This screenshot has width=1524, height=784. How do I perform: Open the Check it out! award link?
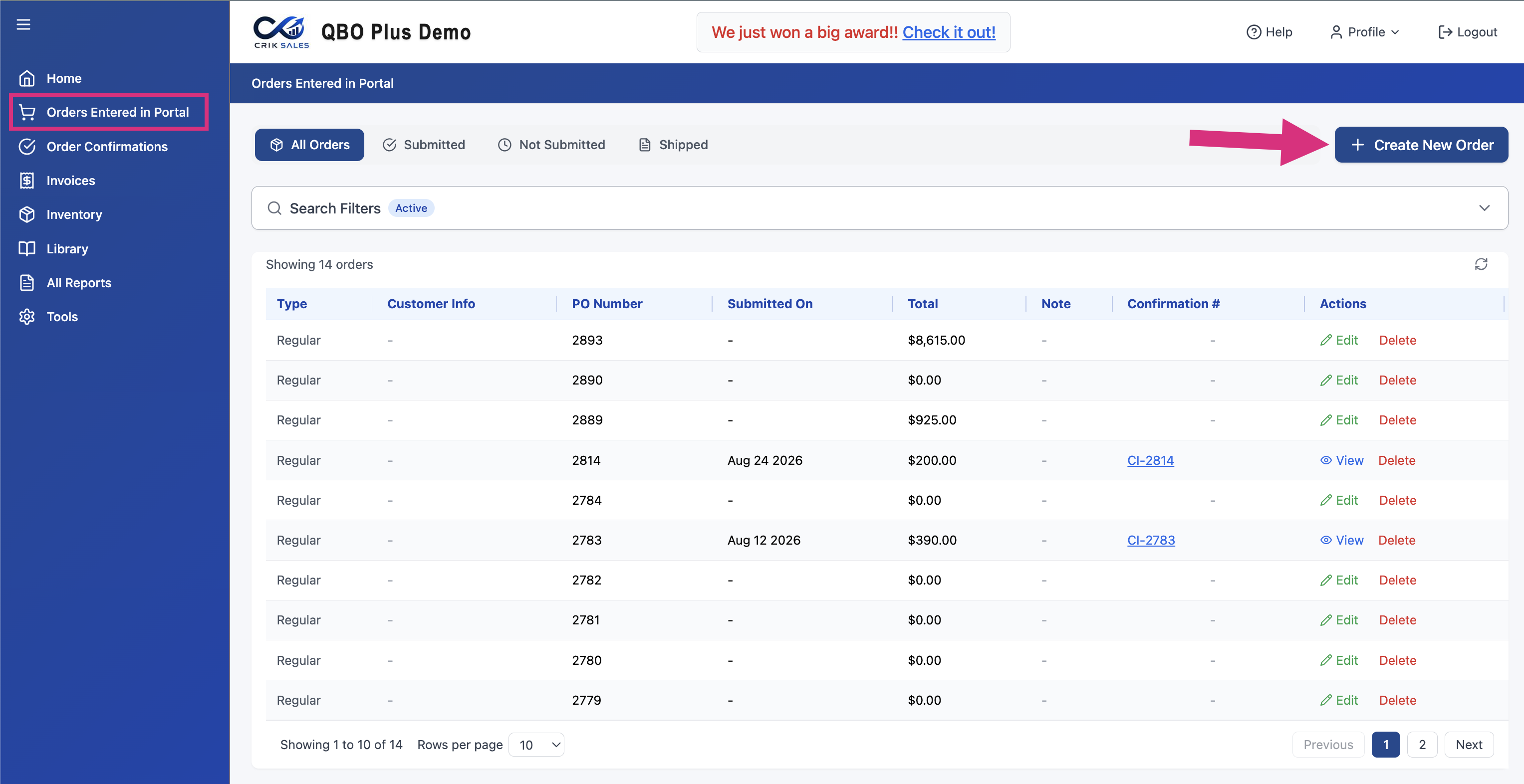[948, 32]
